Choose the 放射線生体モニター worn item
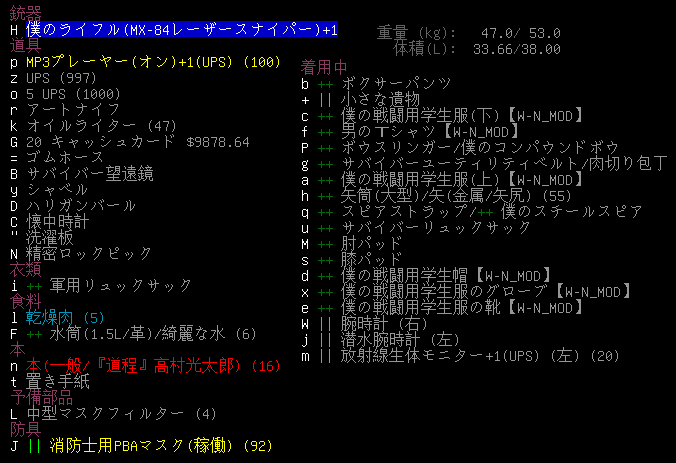676x463 pixels. tap(469, 356)
